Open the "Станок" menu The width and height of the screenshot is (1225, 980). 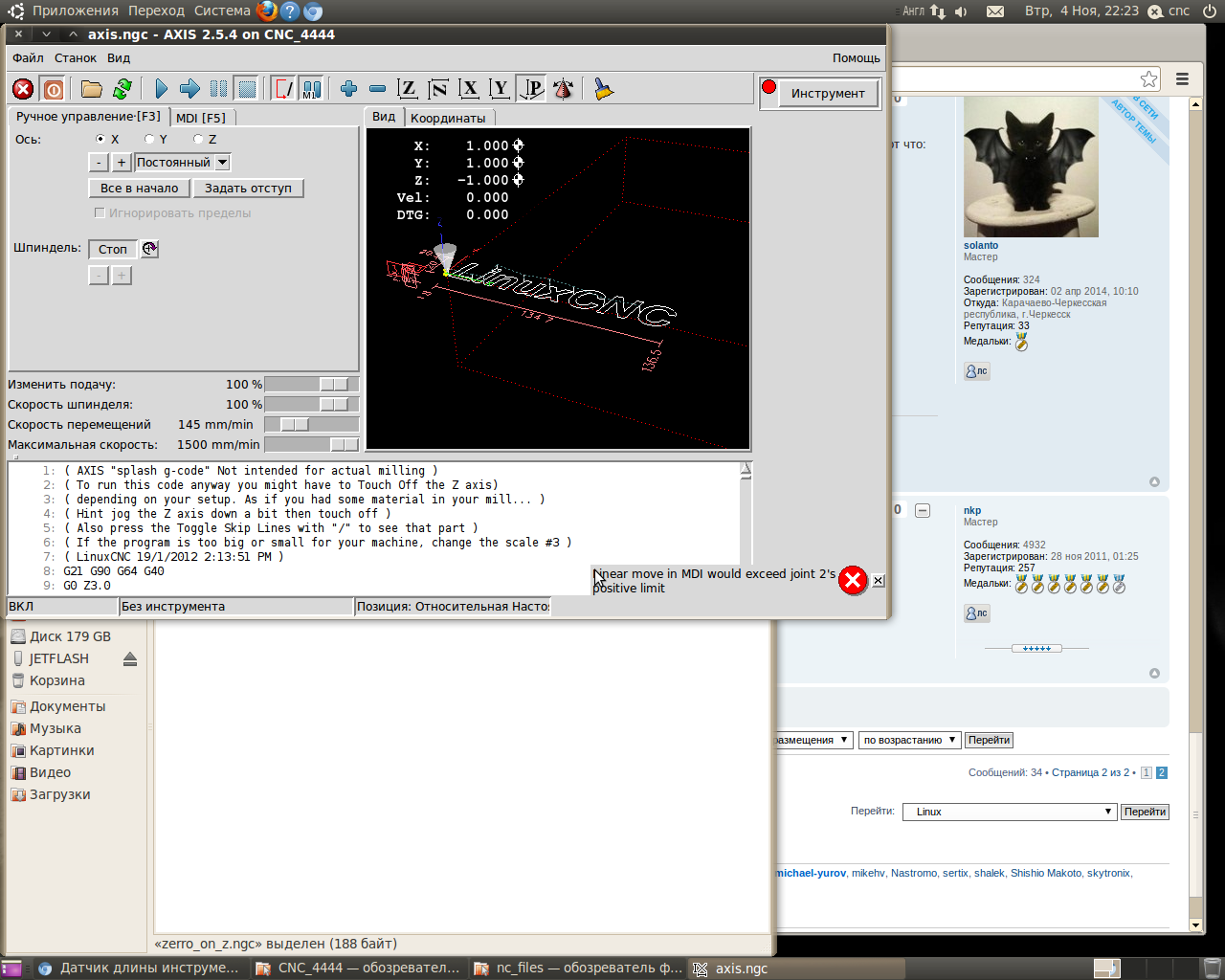(75, 57)
